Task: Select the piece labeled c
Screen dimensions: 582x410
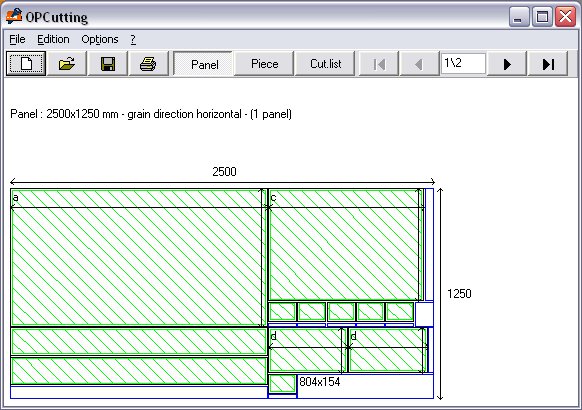Action: (x=343, y=245)
